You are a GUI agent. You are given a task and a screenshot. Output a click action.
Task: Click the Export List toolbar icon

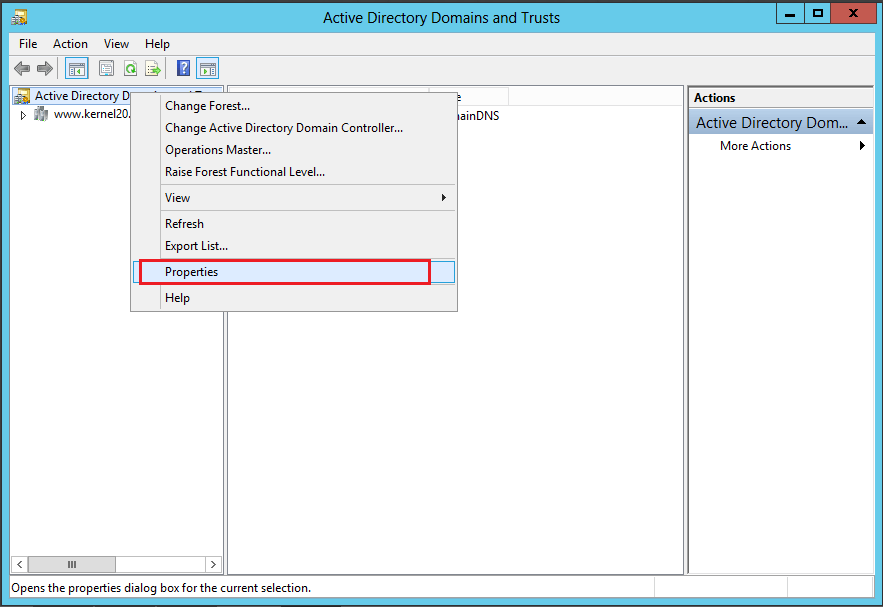click(153, 69)
